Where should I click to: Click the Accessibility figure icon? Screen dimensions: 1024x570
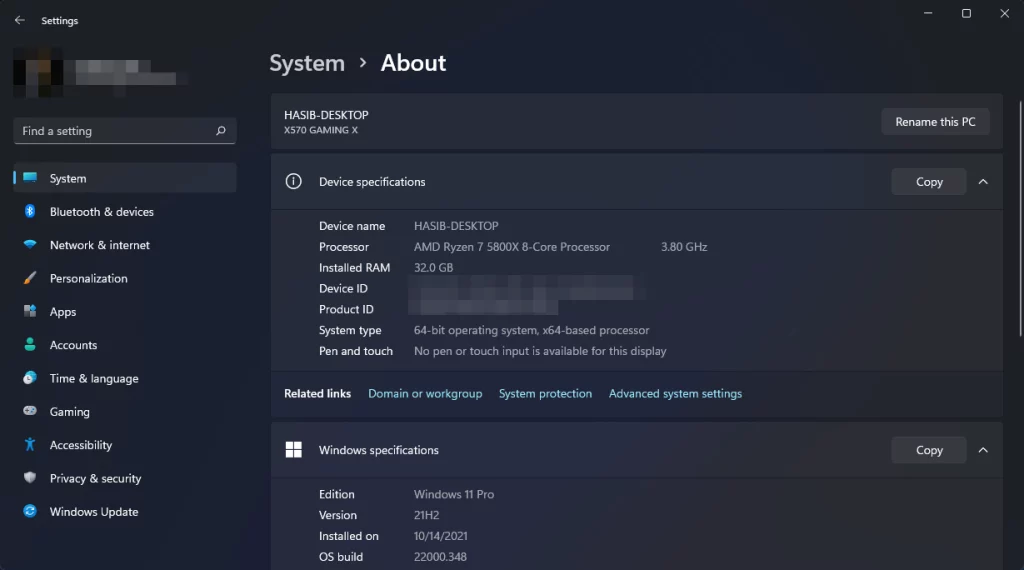point(30,444)
